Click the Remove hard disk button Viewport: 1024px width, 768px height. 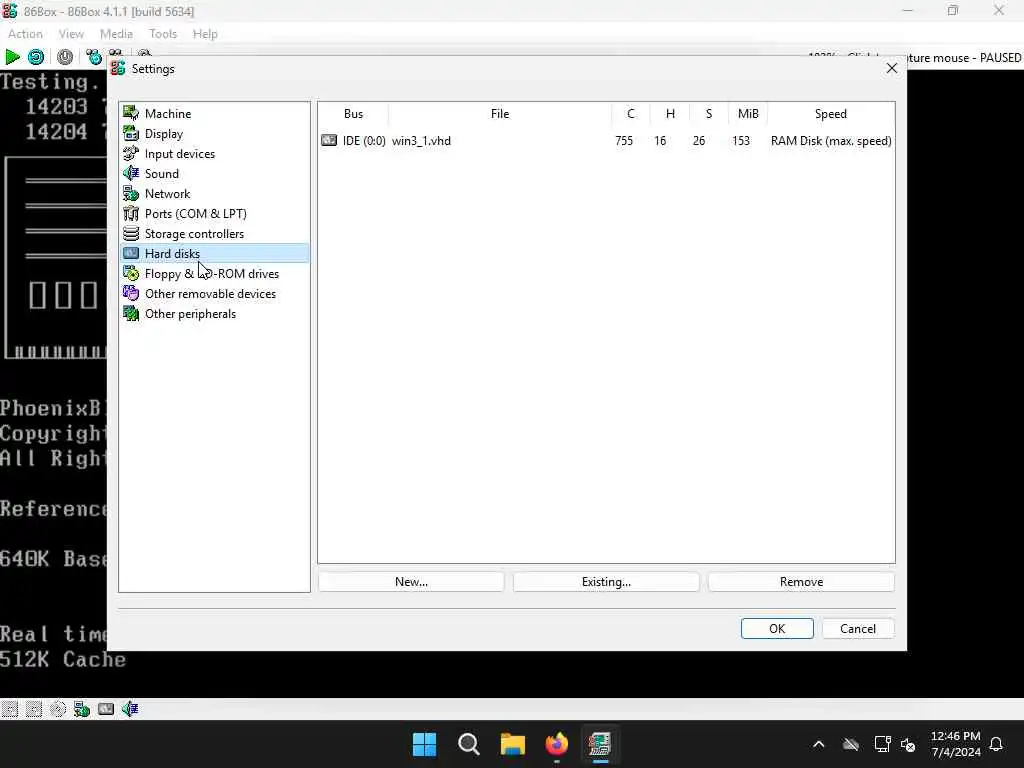pyautogui.click(x=801, y=582)
